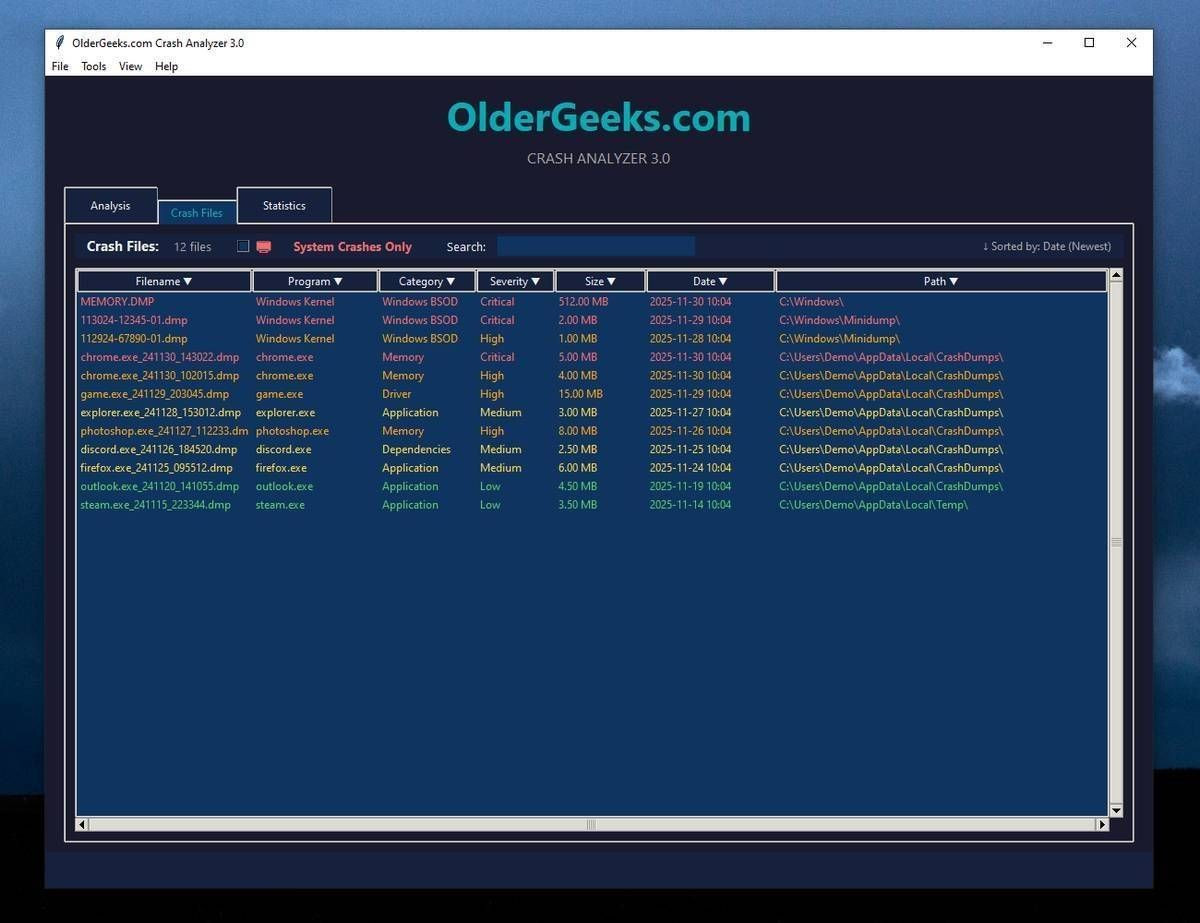
Task: Maximize the Crash Analyzer window
Action: tap(1089, 43)
